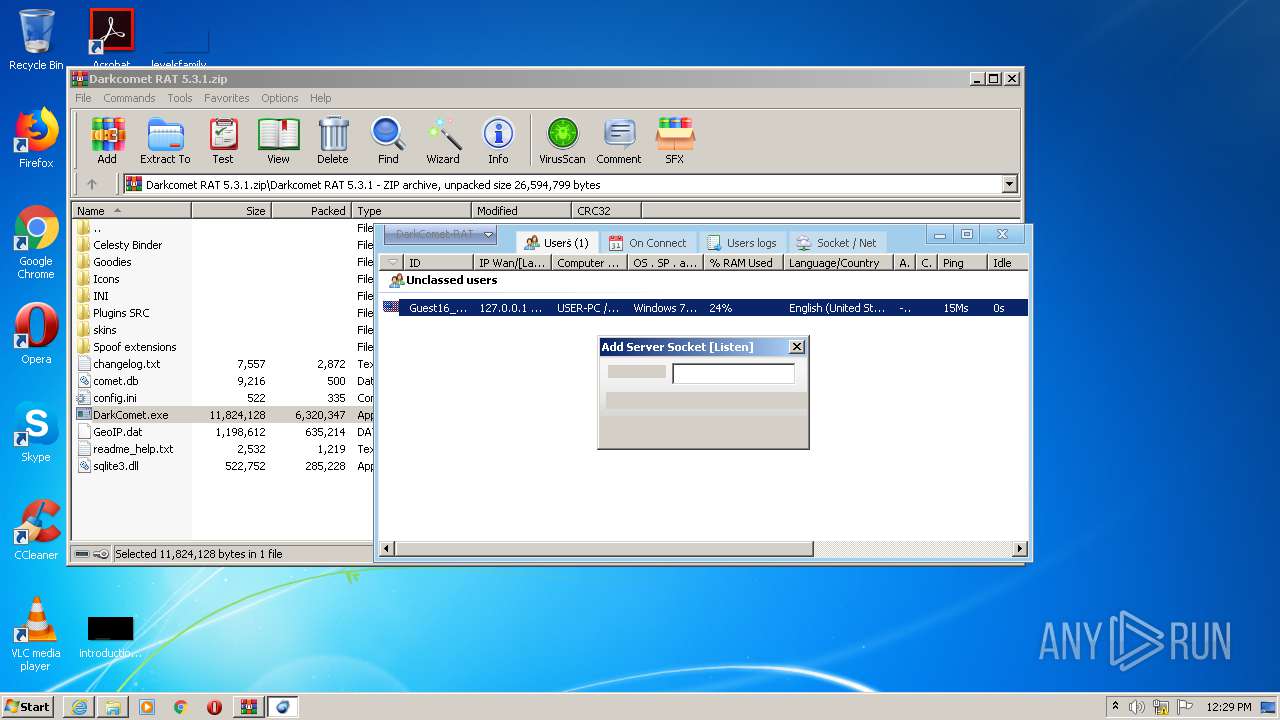
Task: Click the volume tray icon
Action: pos(1137,707)
